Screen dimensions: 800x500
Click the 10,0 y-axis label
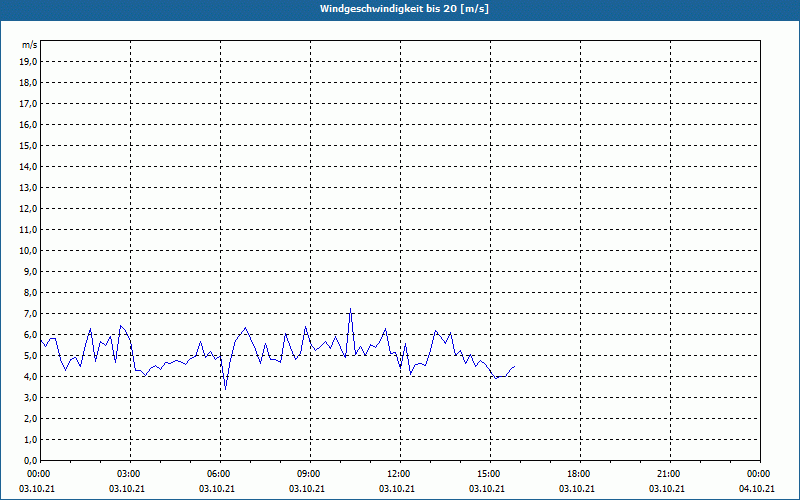coord(28,251)
